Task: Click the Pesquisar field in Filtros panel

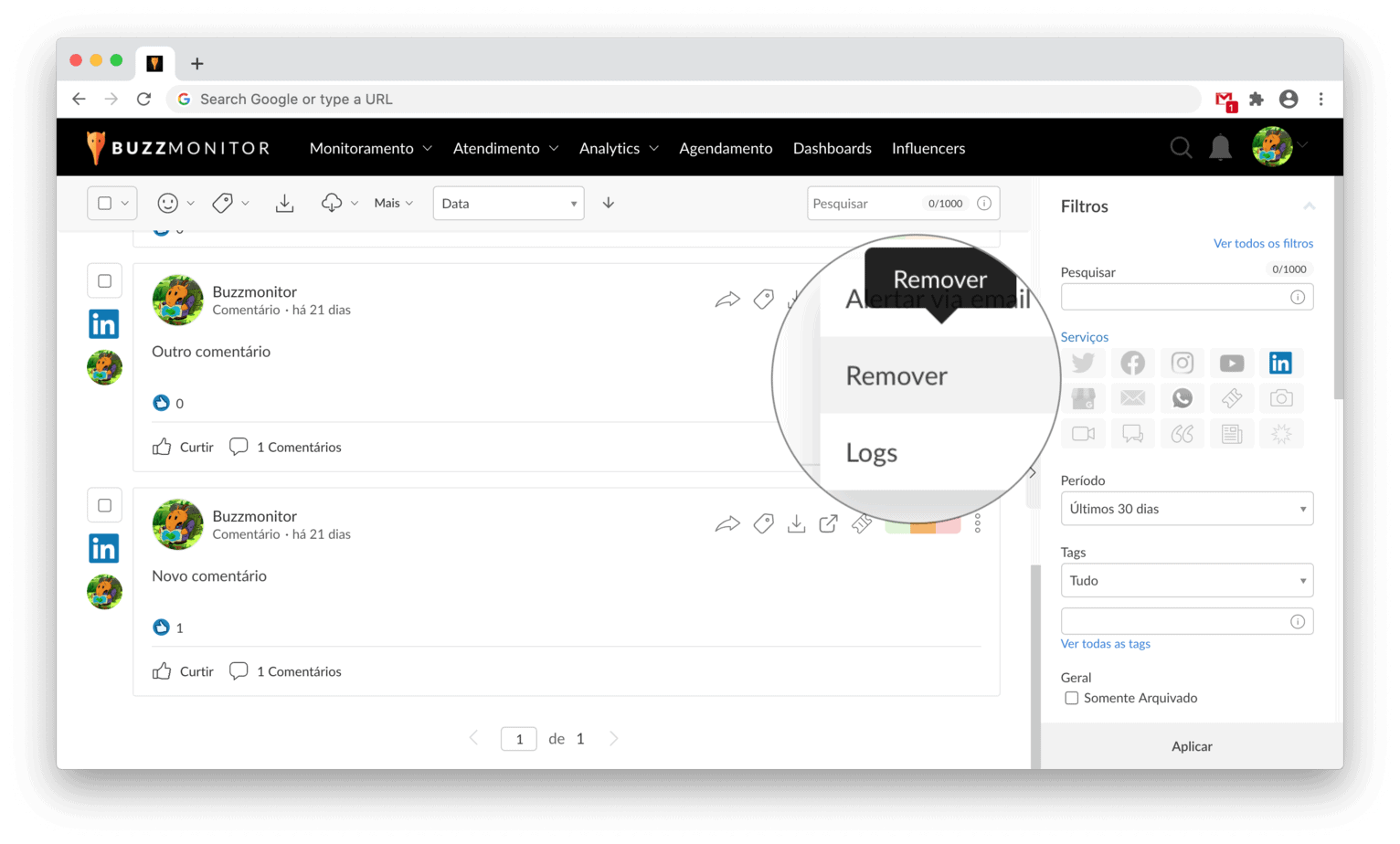Action: 1175,297
